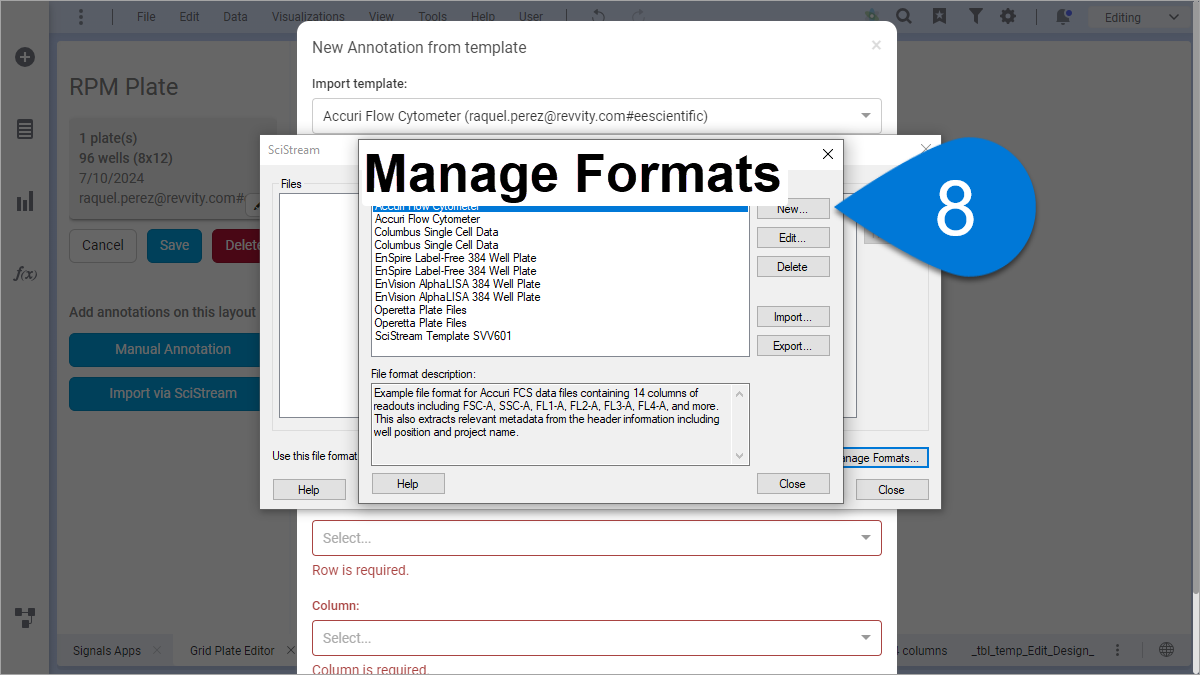The width and height of the screenshot is (1200, 675).
Task: Open the Edit menu in the top bar
Action: coord(189,17)
